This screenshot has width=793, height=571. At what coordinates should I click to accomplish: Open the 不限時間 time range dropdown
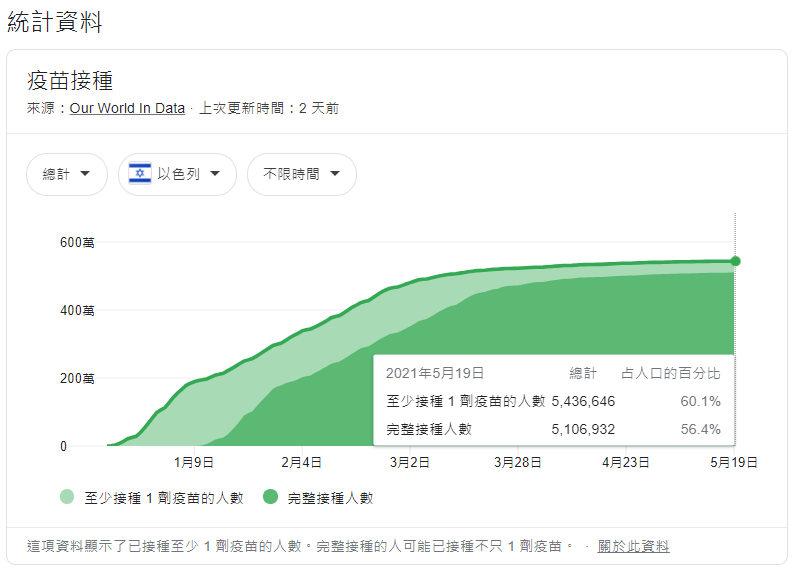point(302,174)
